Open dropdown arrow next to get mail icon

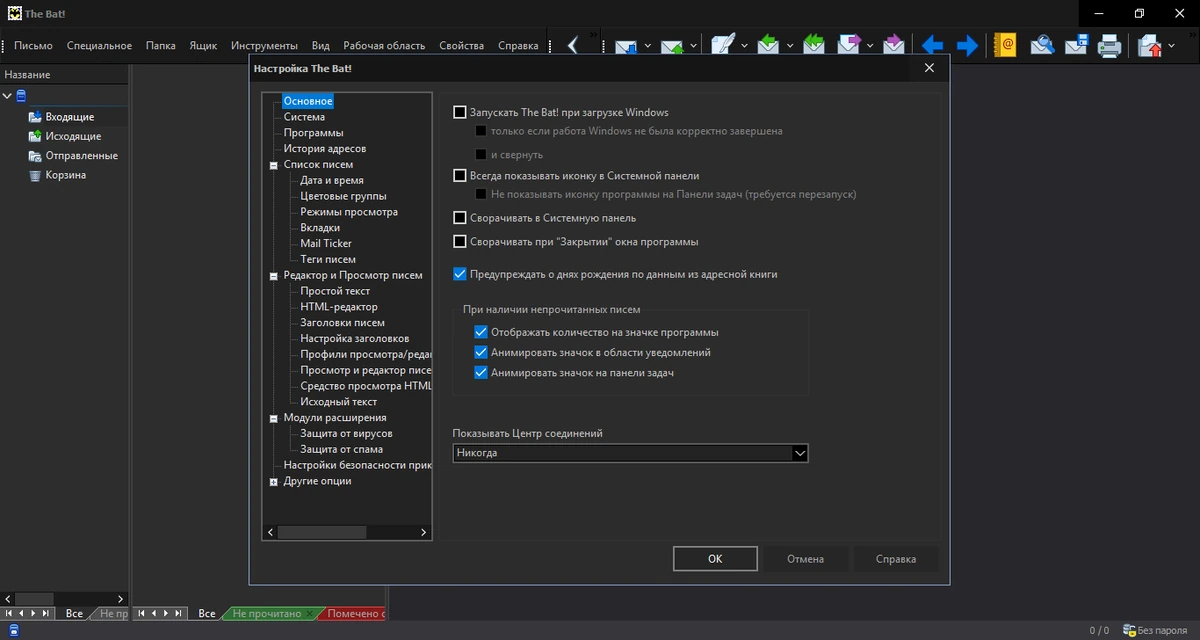click(648, 45)
